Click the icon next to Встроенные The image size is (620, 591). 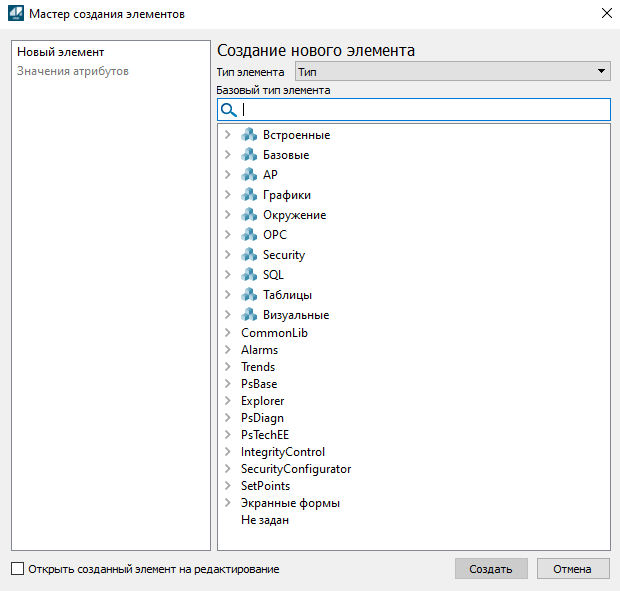(249, 135)
